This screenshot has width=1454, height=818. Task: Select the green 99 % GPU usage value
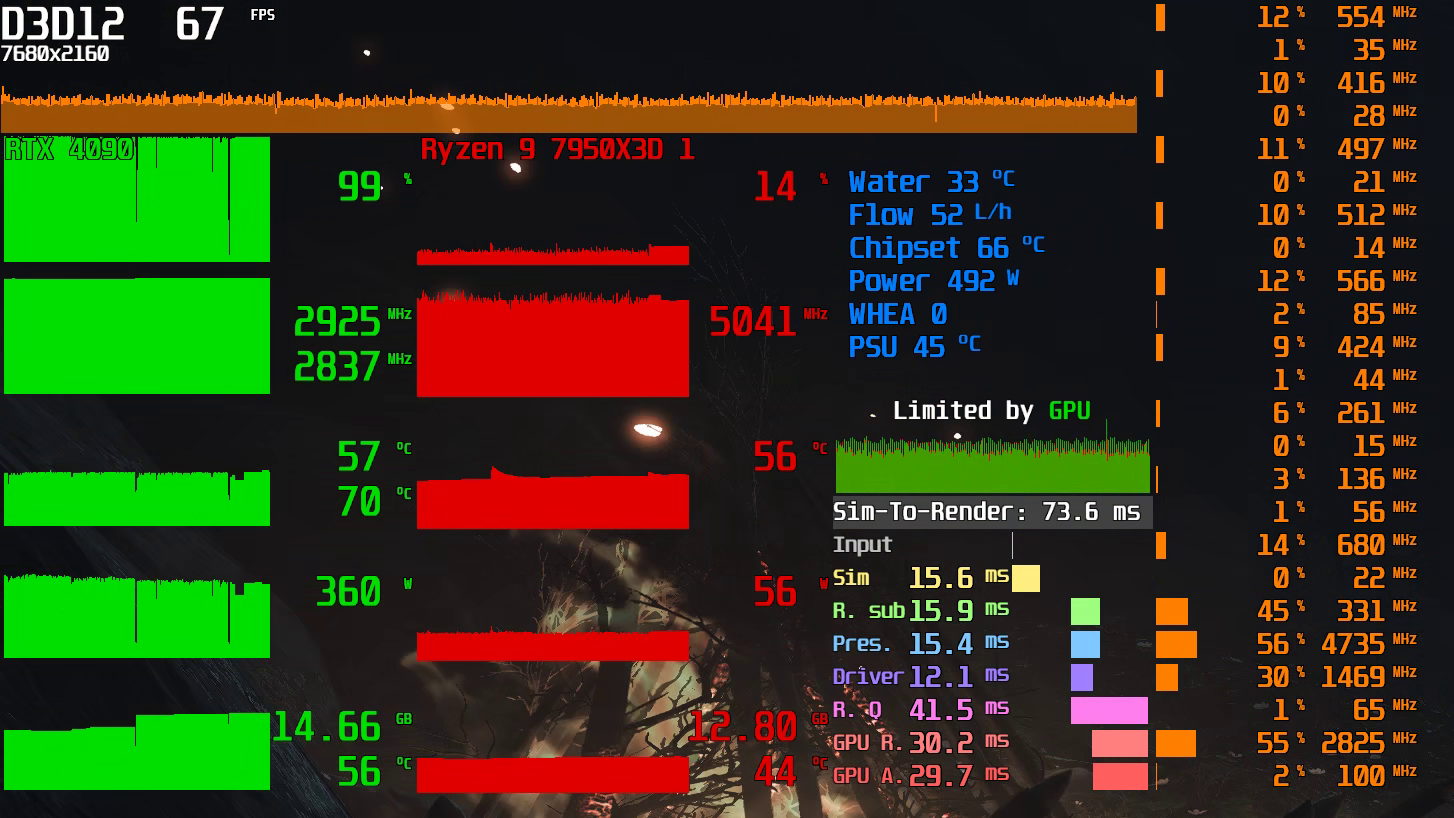[x=375, y=186]
